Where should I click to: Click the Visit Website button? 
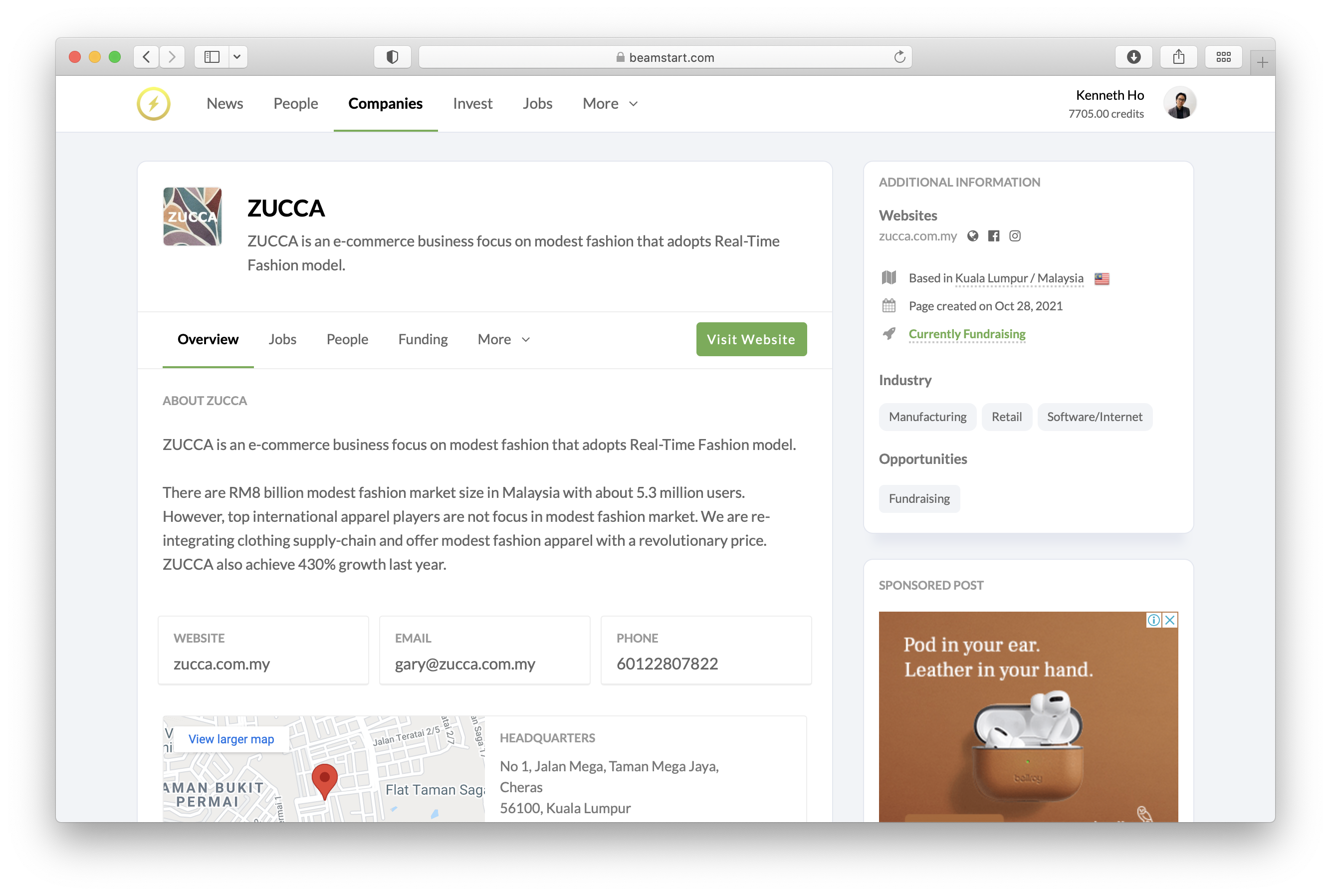click(x=751, y=339)
